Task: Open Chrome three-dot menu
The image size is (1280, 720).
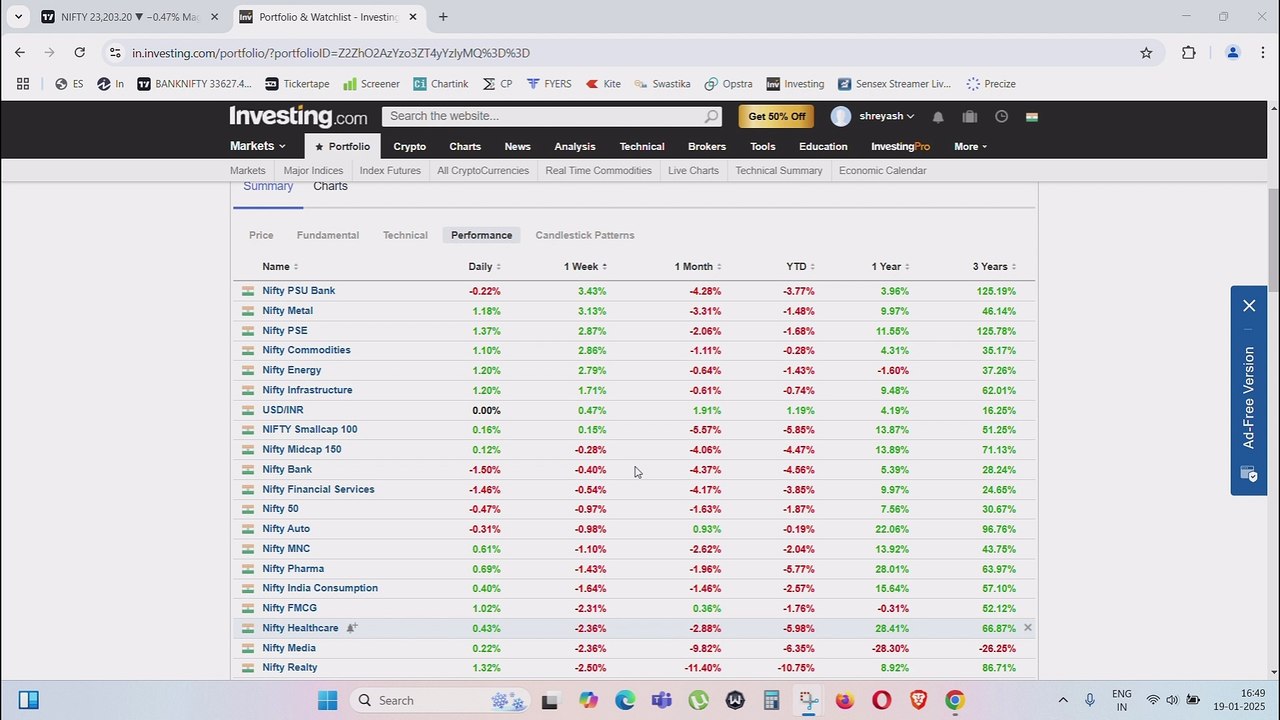Action: (x=1262, y=53)
